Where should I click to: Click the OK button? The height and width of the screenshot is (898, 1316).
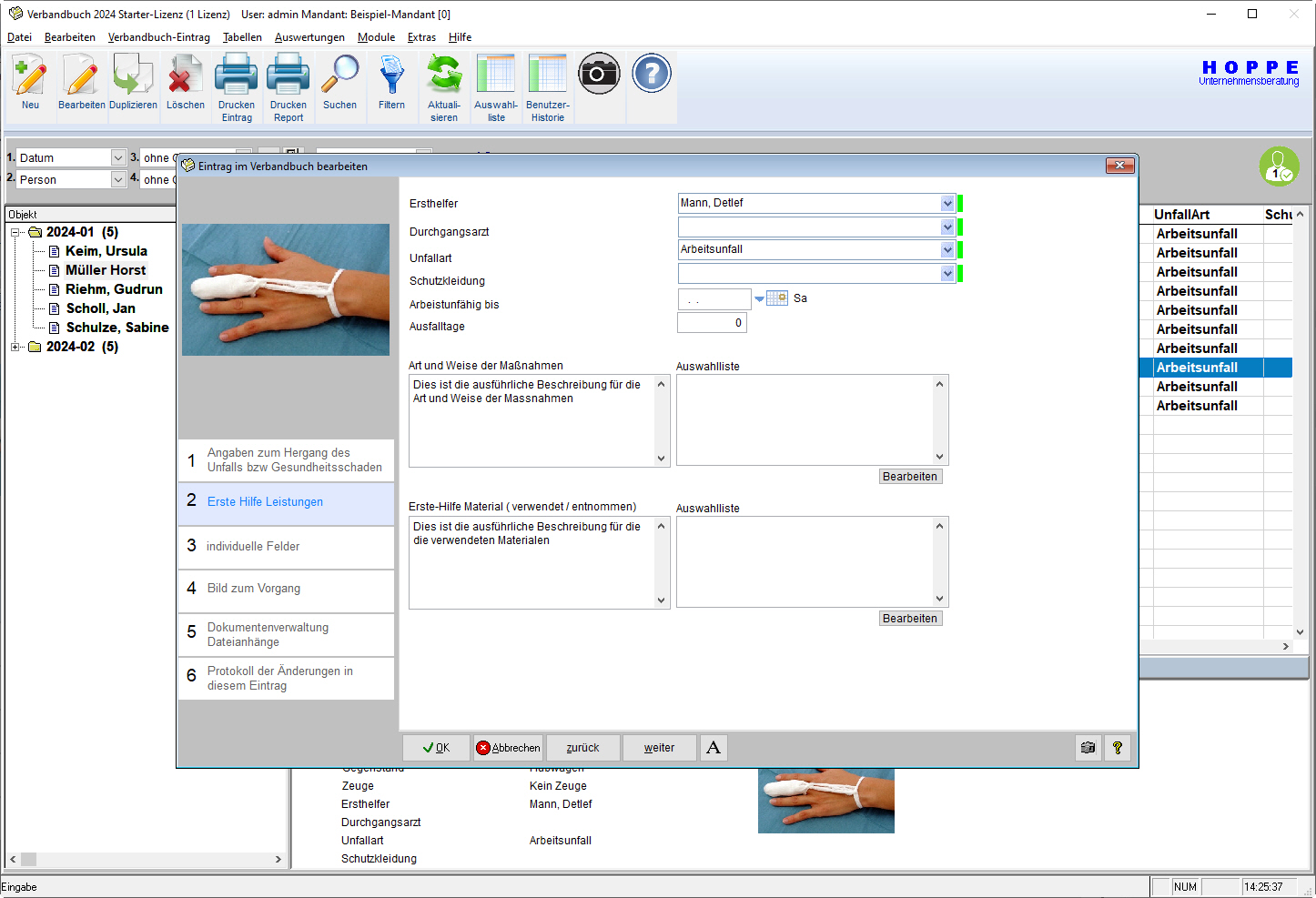pos(436,748)
